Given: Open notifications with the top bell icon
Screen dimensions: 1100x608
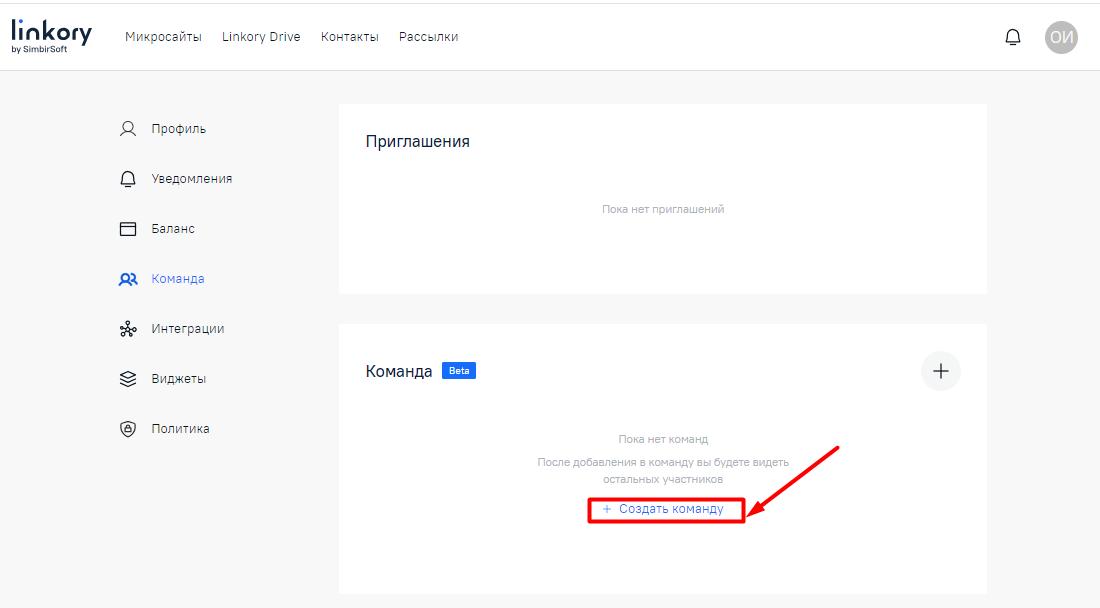Looking at the screenshot, I should point(1014,36).
